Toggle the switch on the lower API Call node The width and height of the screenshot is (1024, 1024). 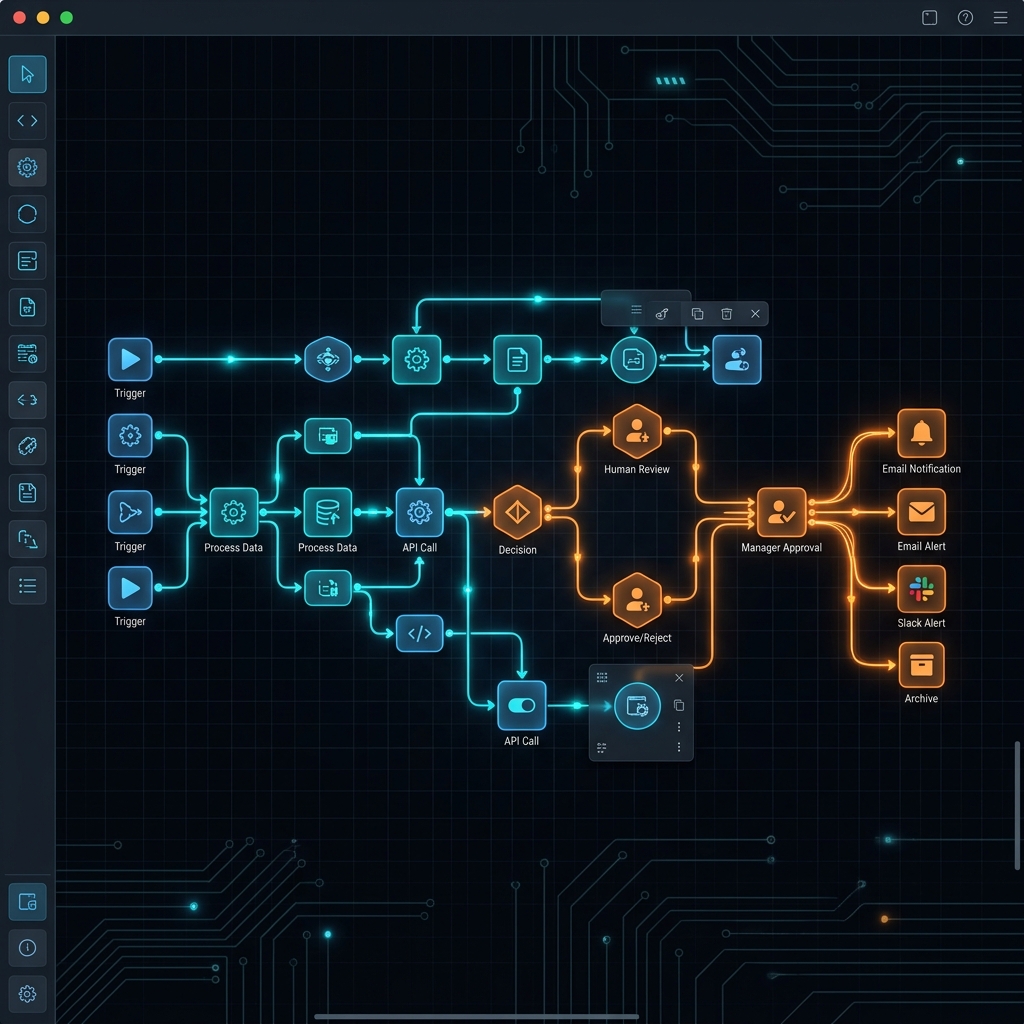pyautogui.click(x=520, y=705)
